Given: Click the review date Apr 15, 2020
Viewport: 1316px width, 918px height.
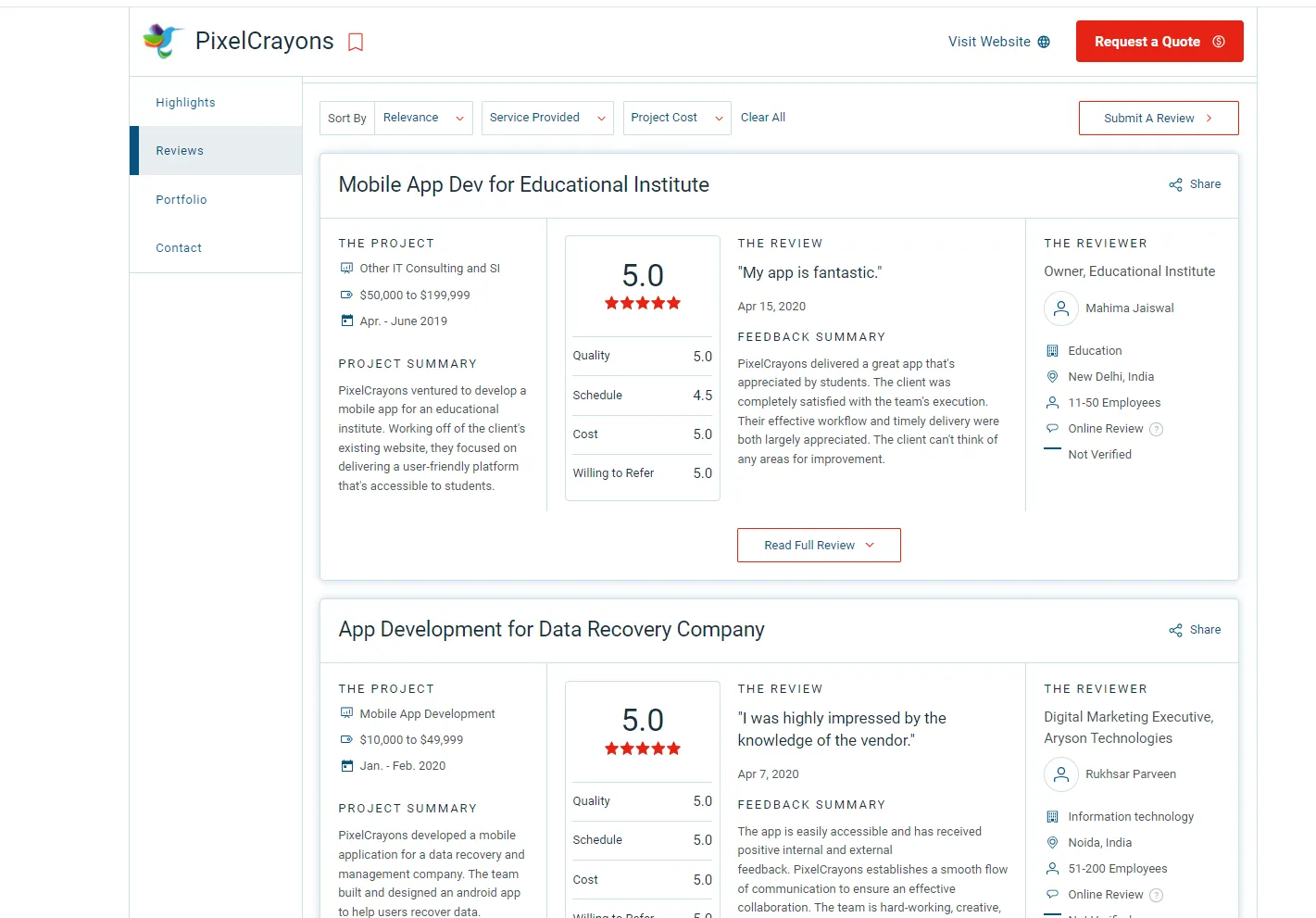Looking at the screenshot, I should click(771, 307).
